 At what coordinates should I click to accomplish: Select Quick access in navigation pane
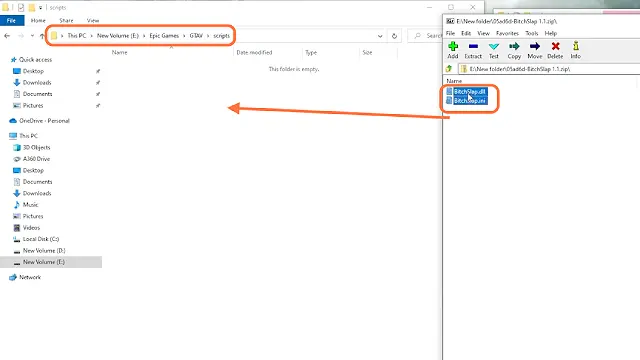(x=35, y=60)
